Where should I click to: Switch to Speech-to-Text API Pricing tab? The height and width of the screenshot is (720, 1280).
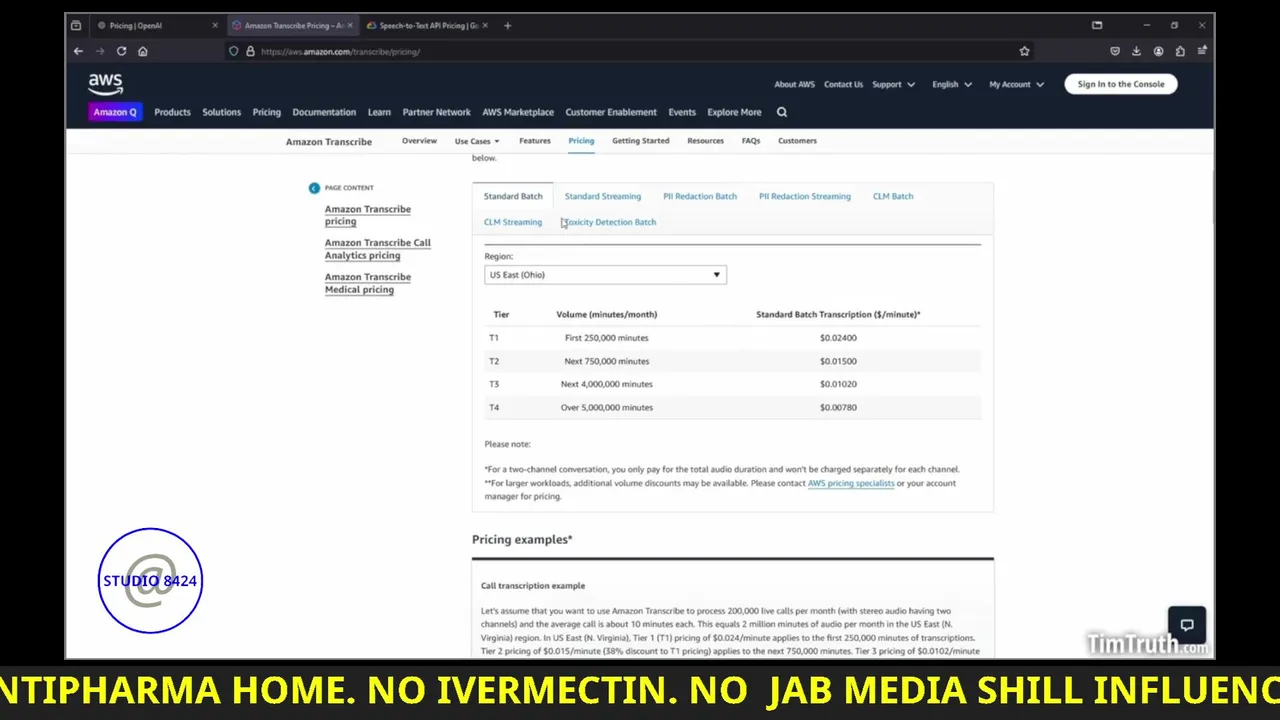pos(428,25)
